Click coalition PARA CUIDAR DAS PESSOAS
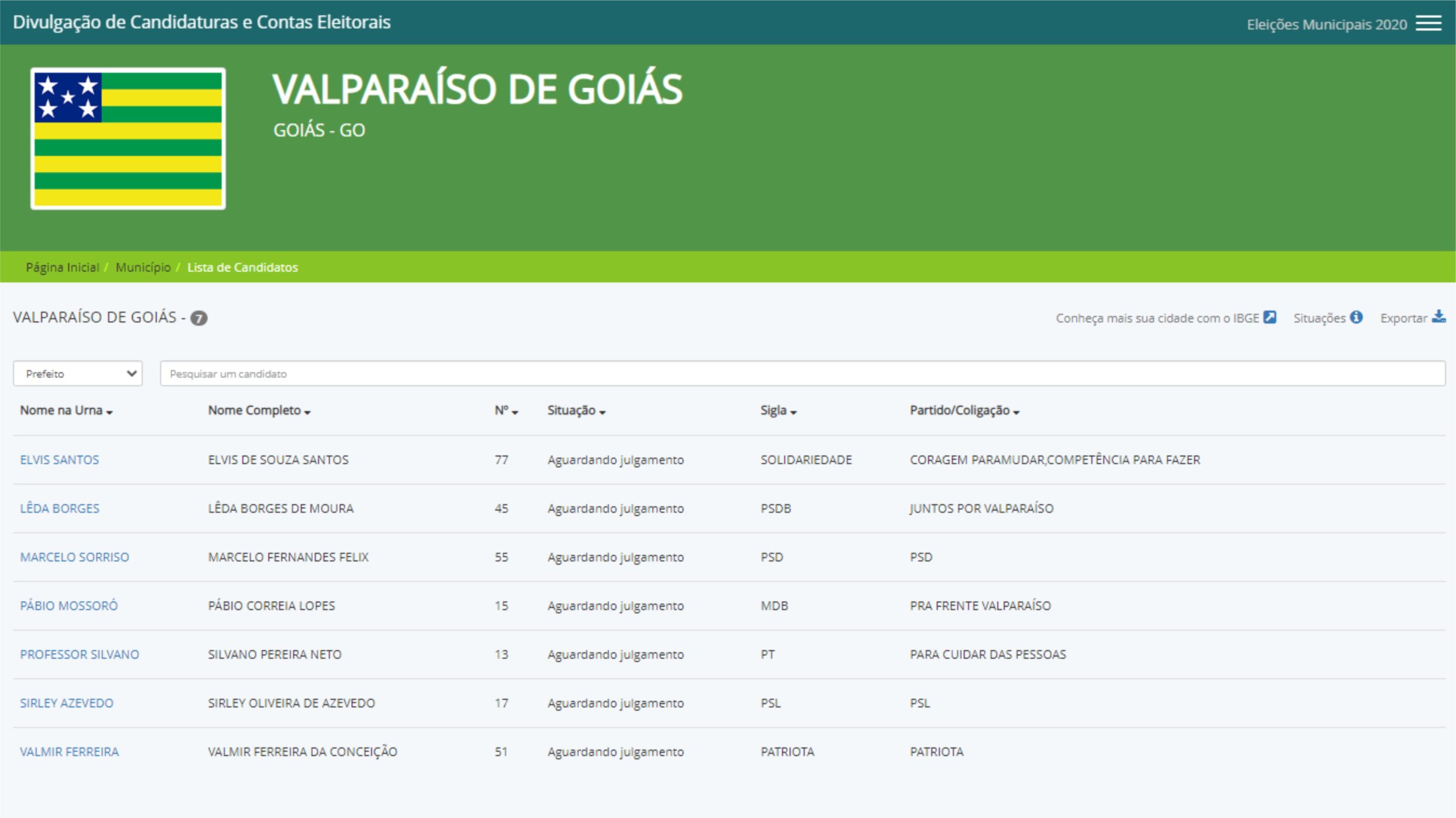The image size is (1456, 818). click(988, 654)
